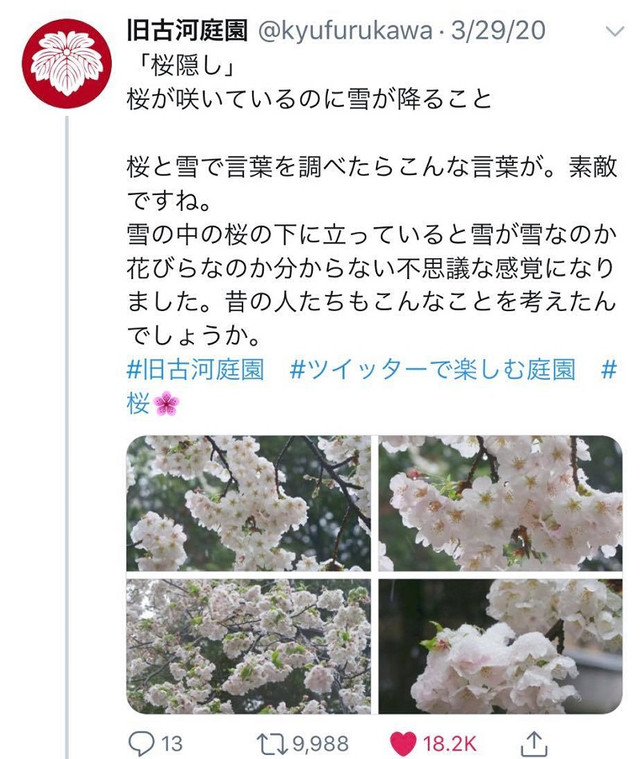This screenshot has height=759, width=640.
Task: Unlike the tweet using the red heart
Action: click(x=402, y=744)
